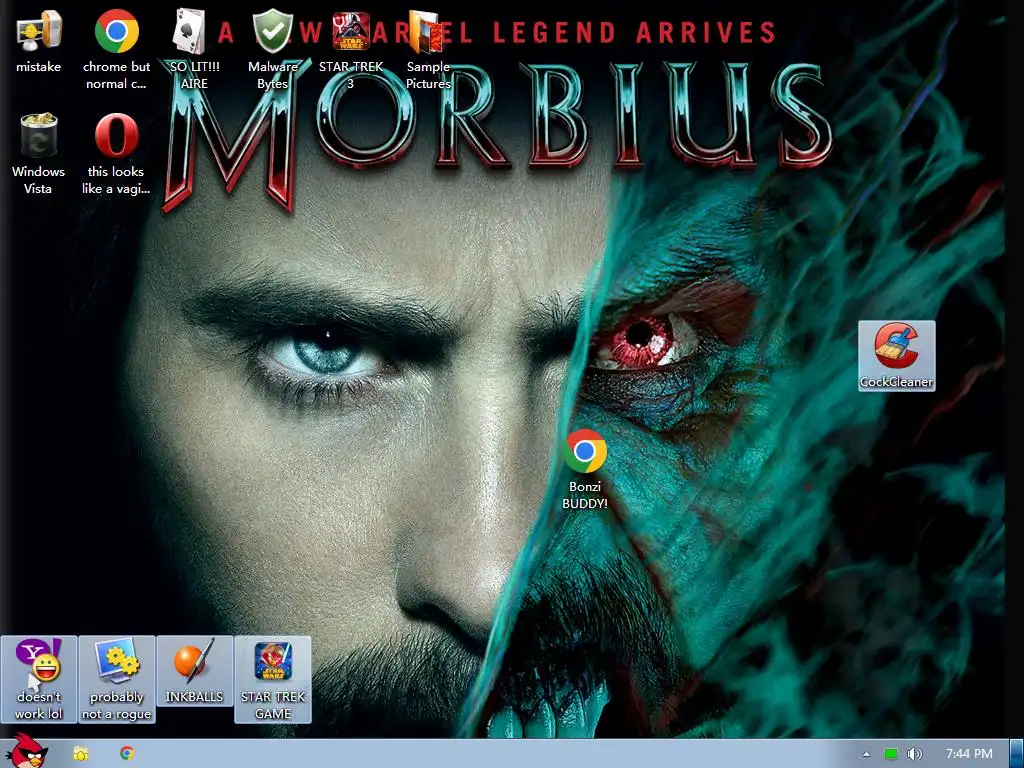Open Chrome from the taskbar
Screen dimensions: 1024x768
point(127,754)
